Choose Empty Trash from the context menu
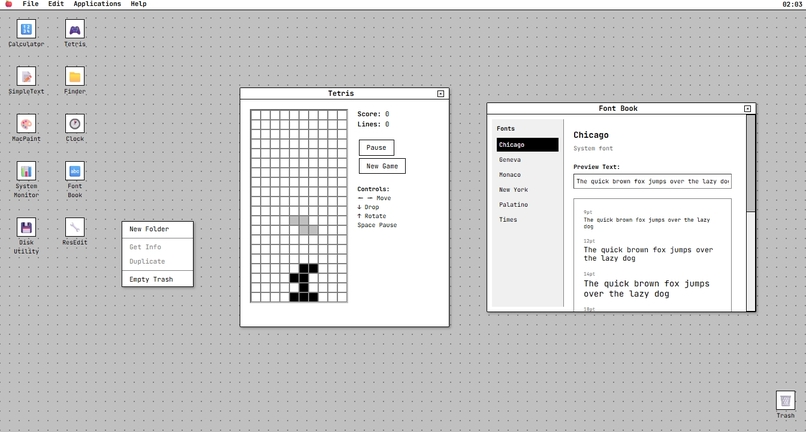Screen dimensions: 806x432 tap(157, 279)
